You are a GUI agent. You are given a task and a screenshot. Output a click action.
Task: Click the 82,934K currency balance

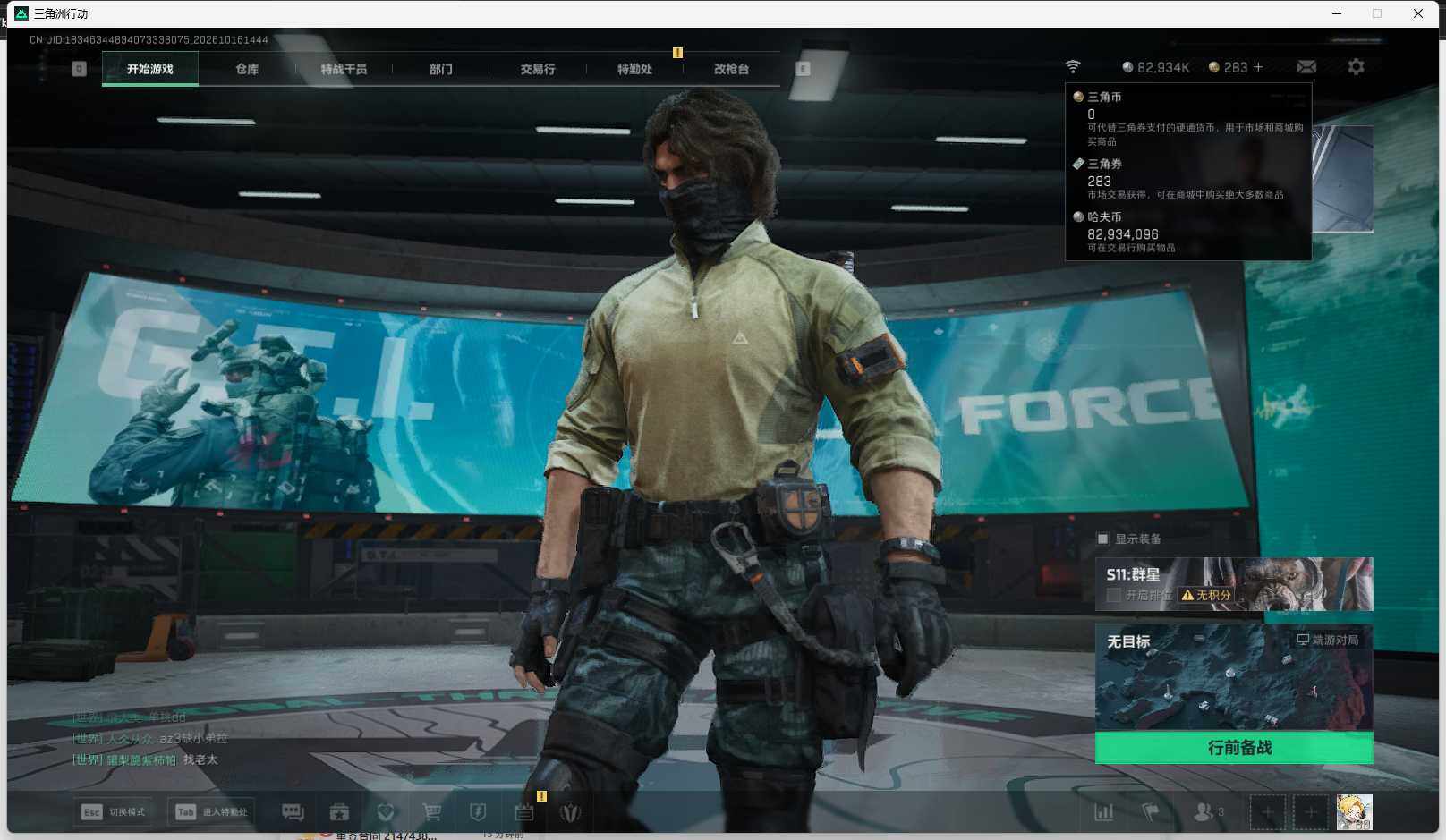click(x=1156, y=67)
